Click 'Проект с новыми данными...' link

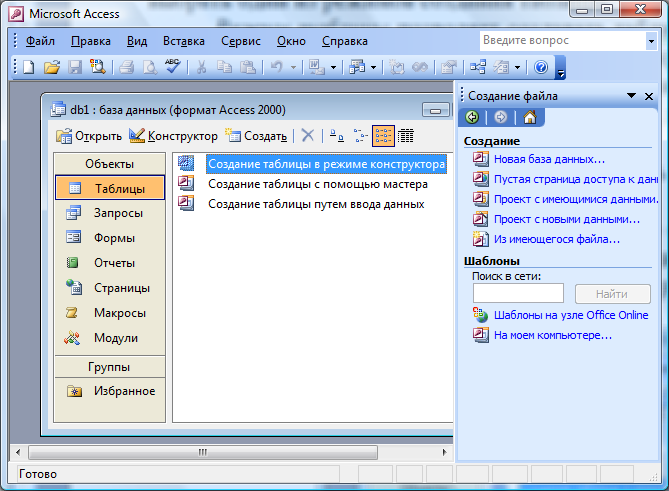(567, 219)
